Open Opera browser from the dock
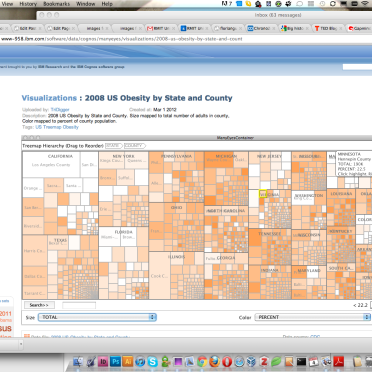 [x=227, y=362]
